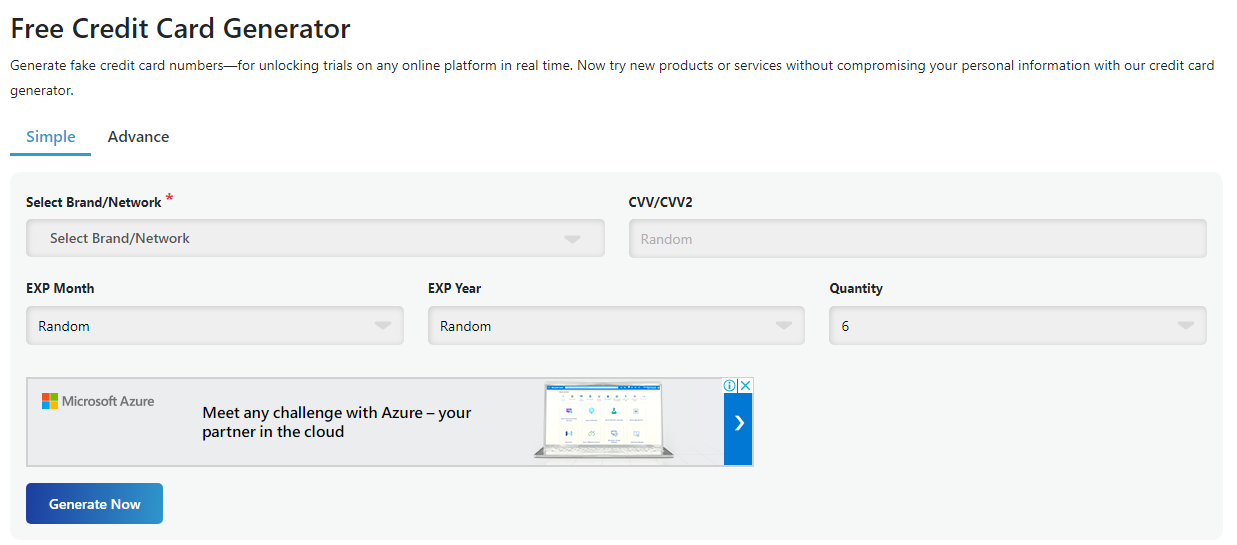1237x545 pixels.
Task: Switch to the Simple tab
Action: pos(51,137)
